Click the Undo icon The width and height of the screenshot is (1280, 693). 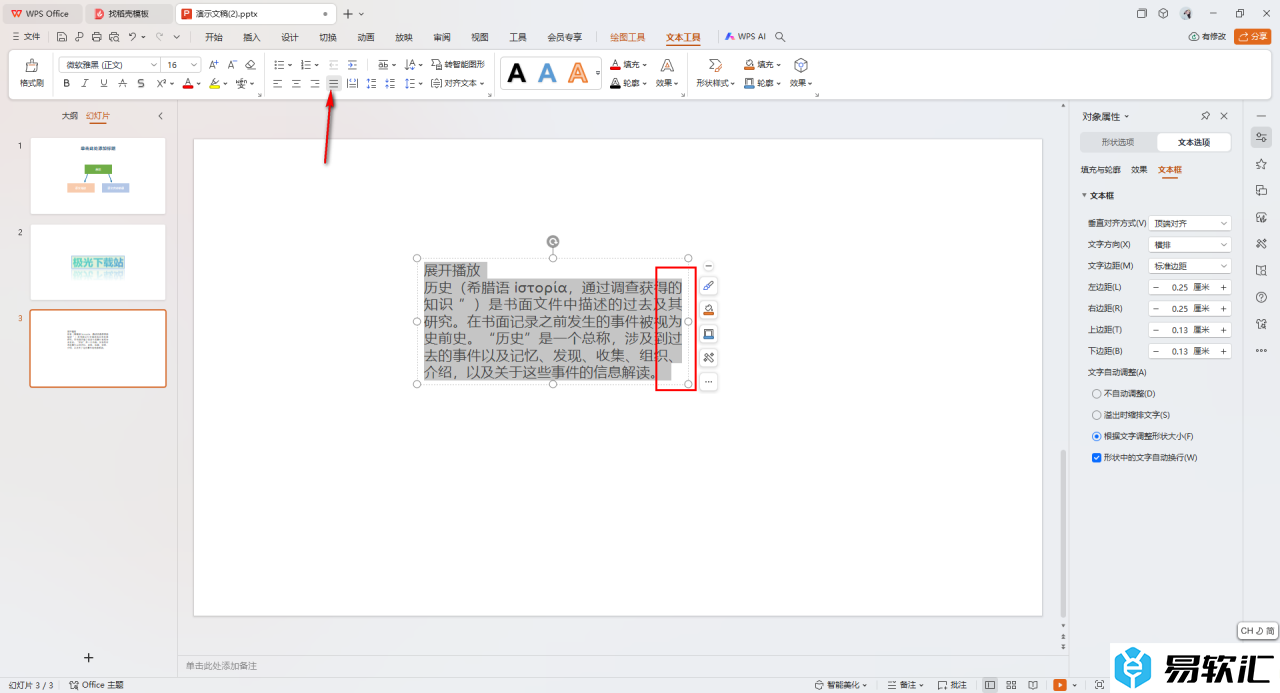[132, 37]
